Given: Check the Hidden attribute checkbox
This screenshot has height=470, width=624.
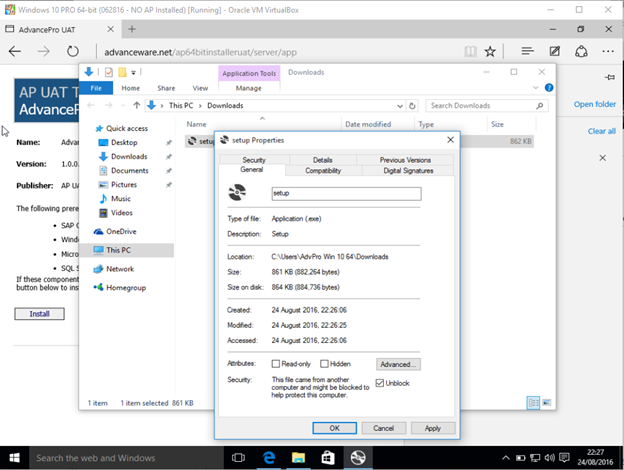Looking at the screenshot, I should click(x=324, y=364).
